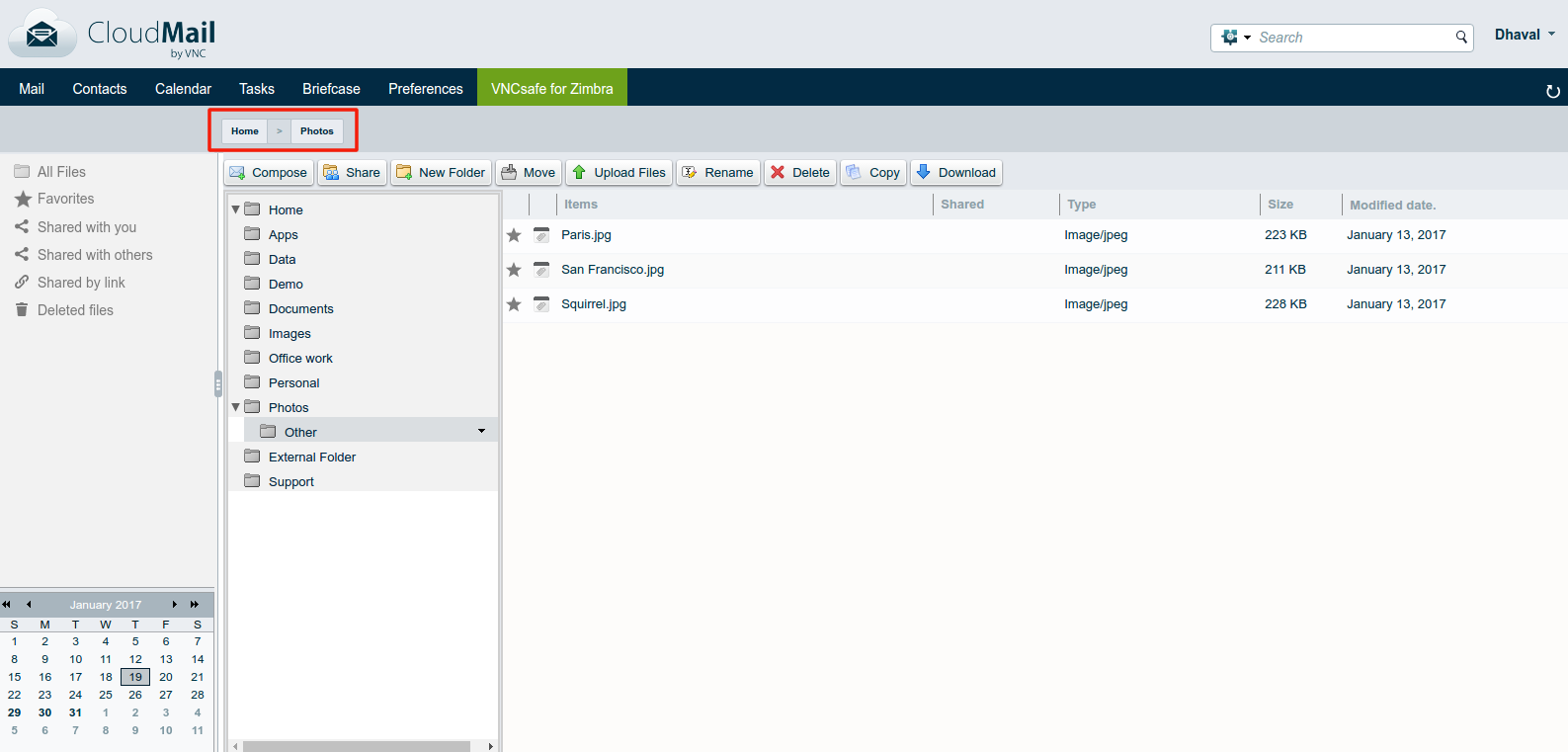Switch to the Contacts tab

tap(100, 88)
